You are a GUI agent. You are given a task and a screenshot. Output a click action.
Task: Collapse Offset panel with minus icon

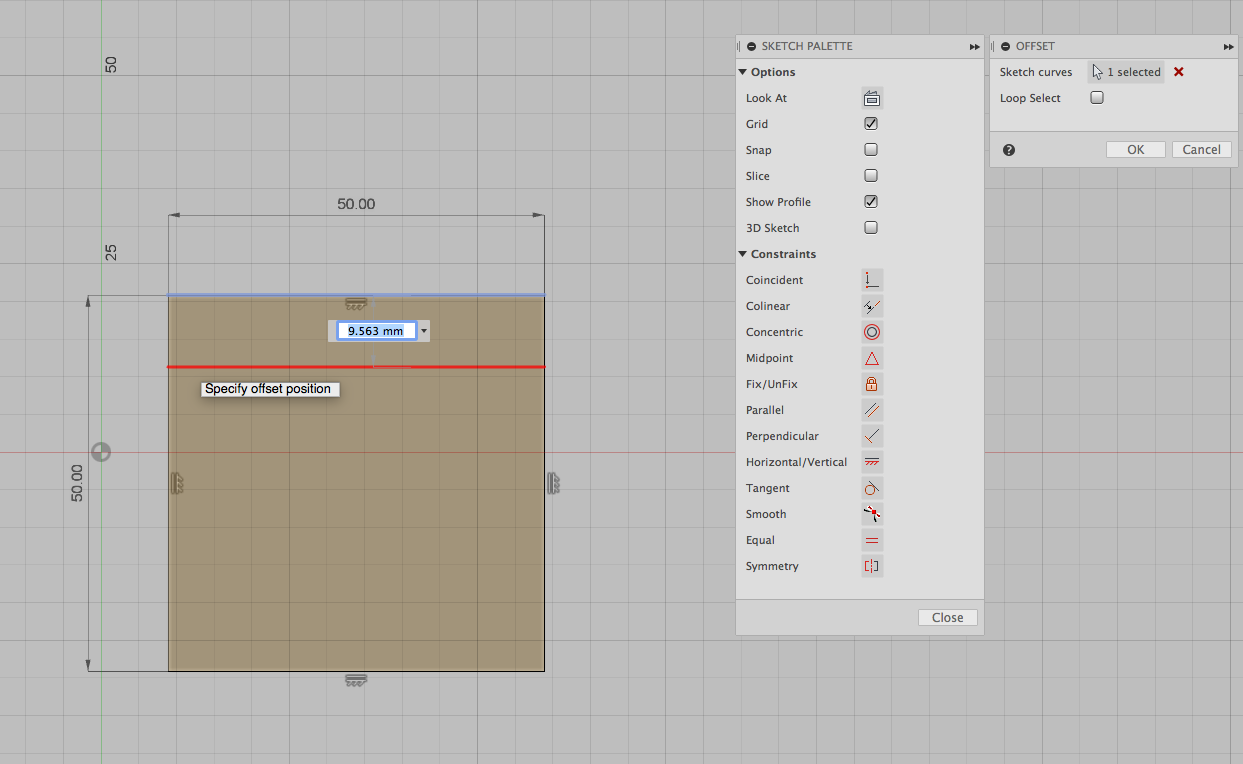point(1005,47)
